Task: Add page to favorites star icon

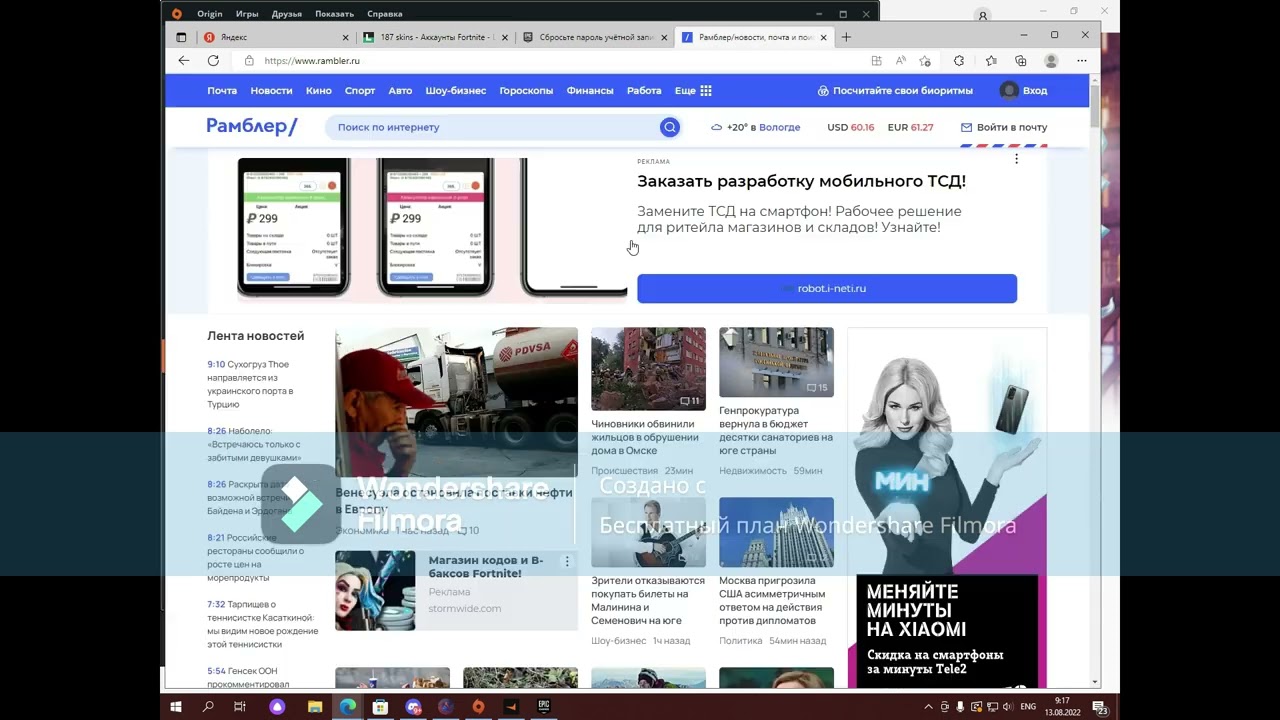Action: click(x=926, y=61)
